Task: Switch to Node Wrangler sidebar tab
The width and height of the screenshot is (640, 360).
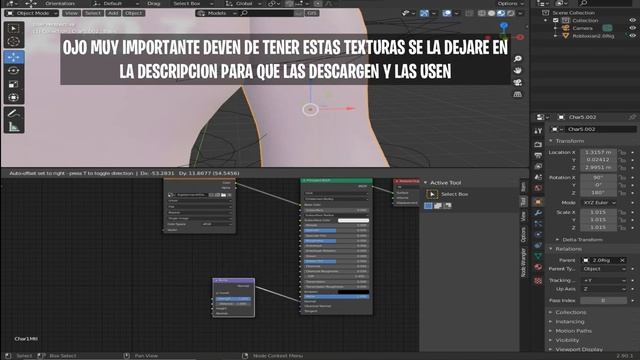Action: tap(523, 262)
